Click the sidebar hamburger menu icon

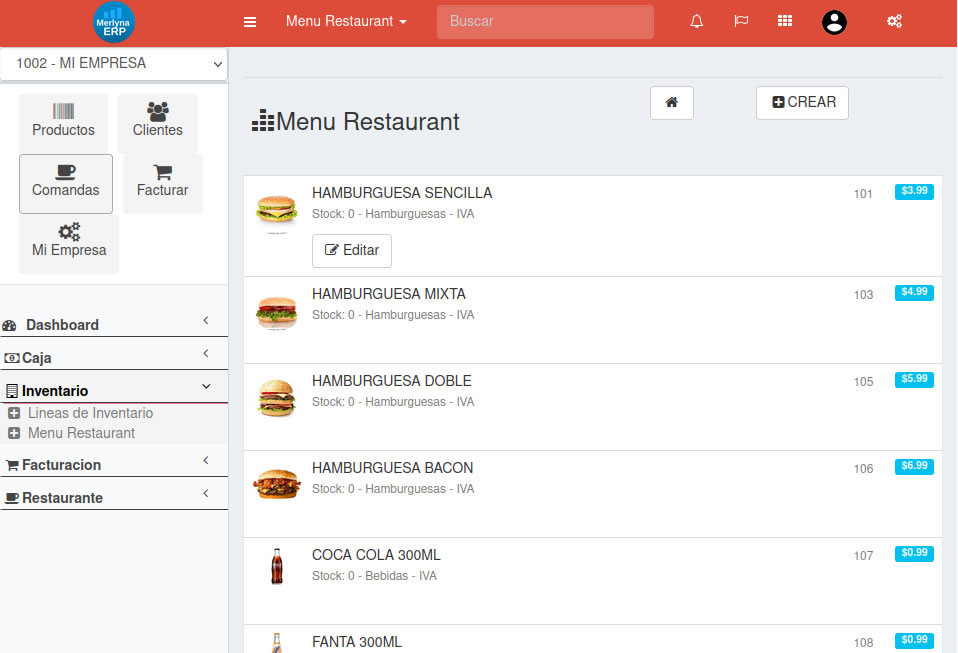click(249, 21)
